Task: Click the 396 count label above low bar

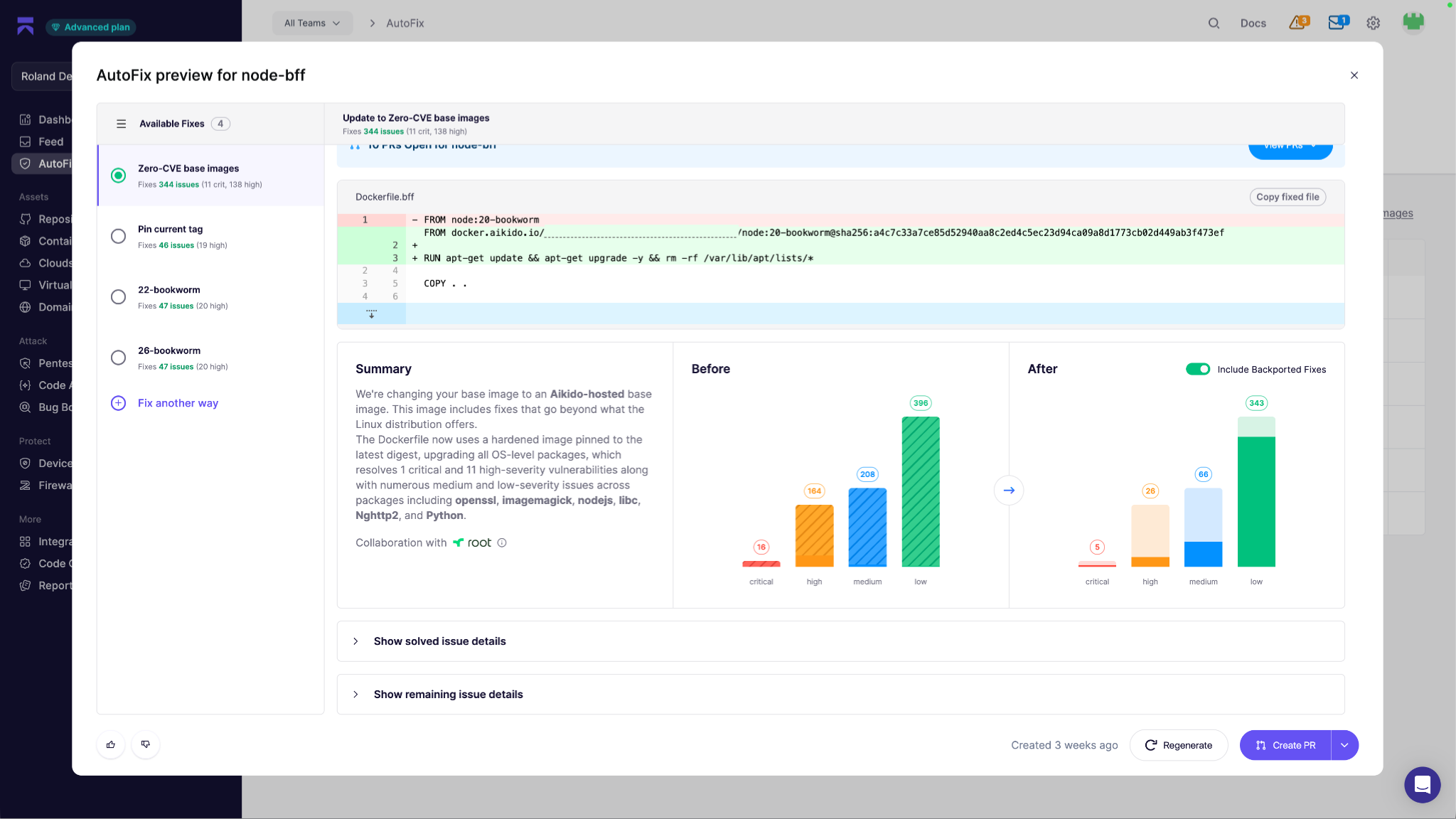Action: [x=921, y=403]
